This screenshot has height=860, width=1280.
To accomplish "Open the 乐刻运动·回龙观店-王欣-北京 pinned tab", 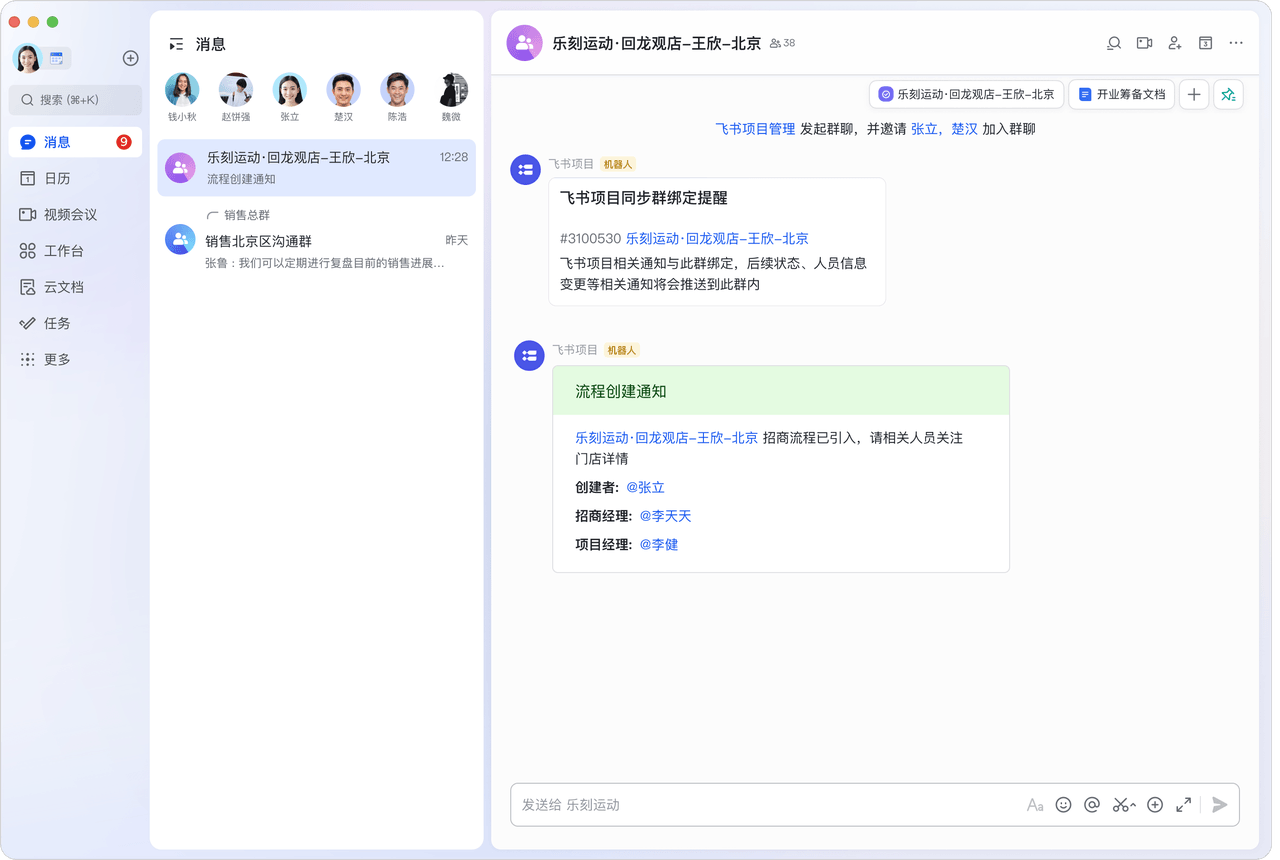I will [966, 94].
